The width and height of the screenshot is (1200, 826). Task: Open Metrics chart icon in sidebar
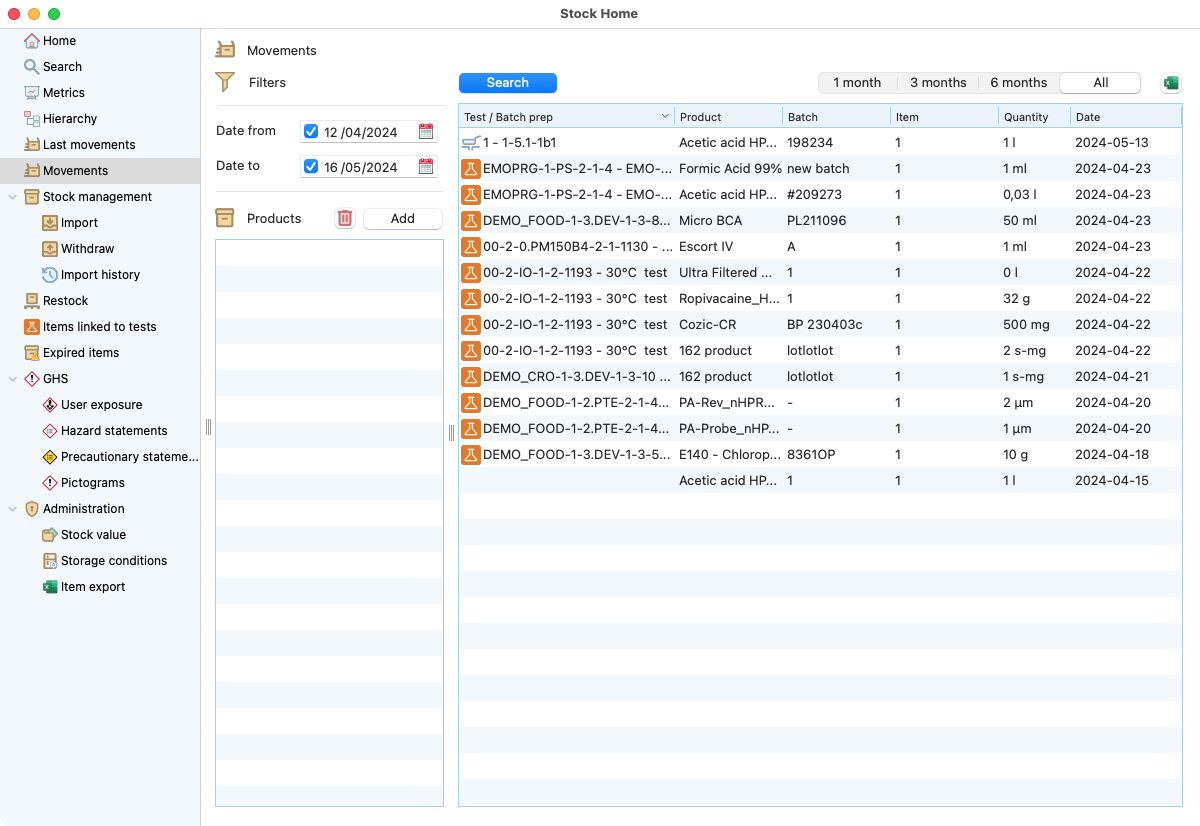click(32, 93)
